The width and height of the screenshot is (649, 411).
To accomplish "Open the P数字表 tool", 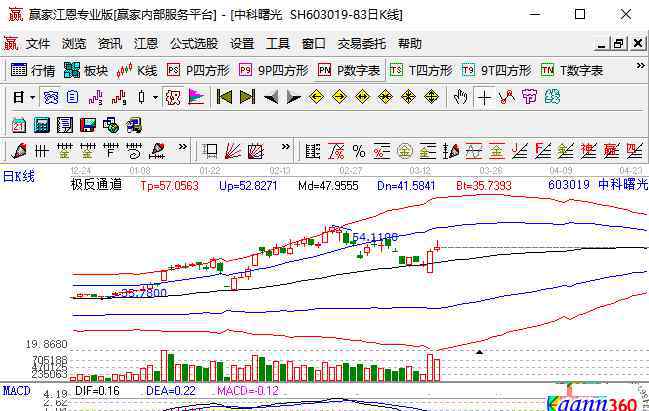I will (350, 70).
